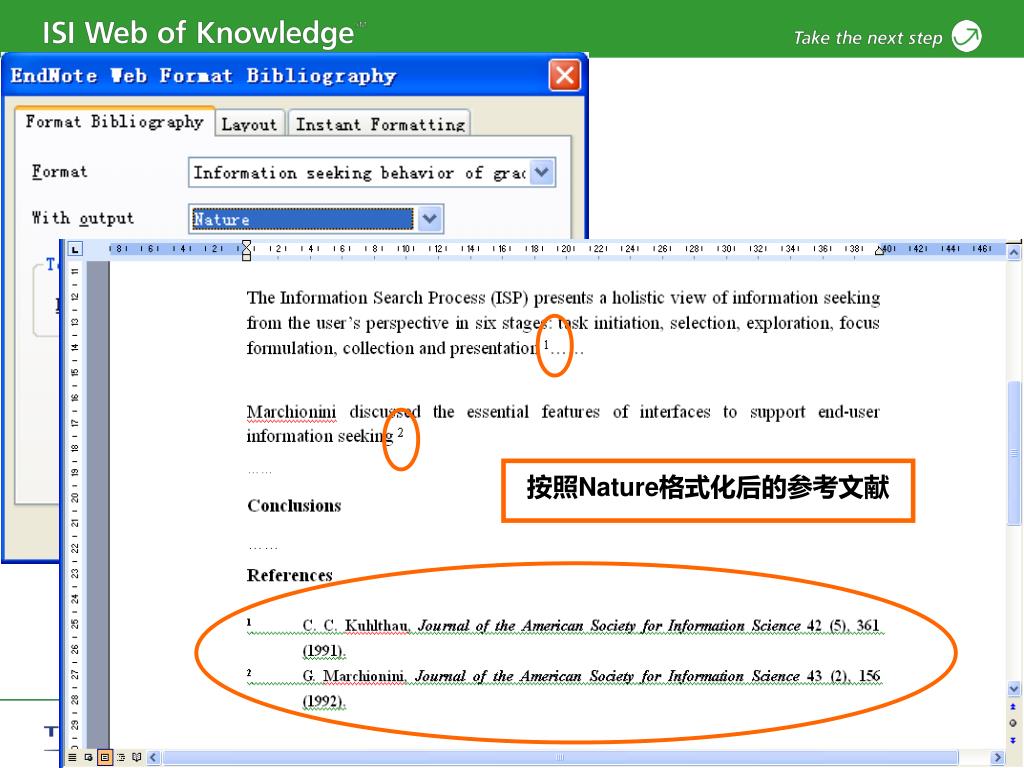Click the word Marchionini starting the second paragraph
This screenshot has width=1024, height=768.
(291, 412)
